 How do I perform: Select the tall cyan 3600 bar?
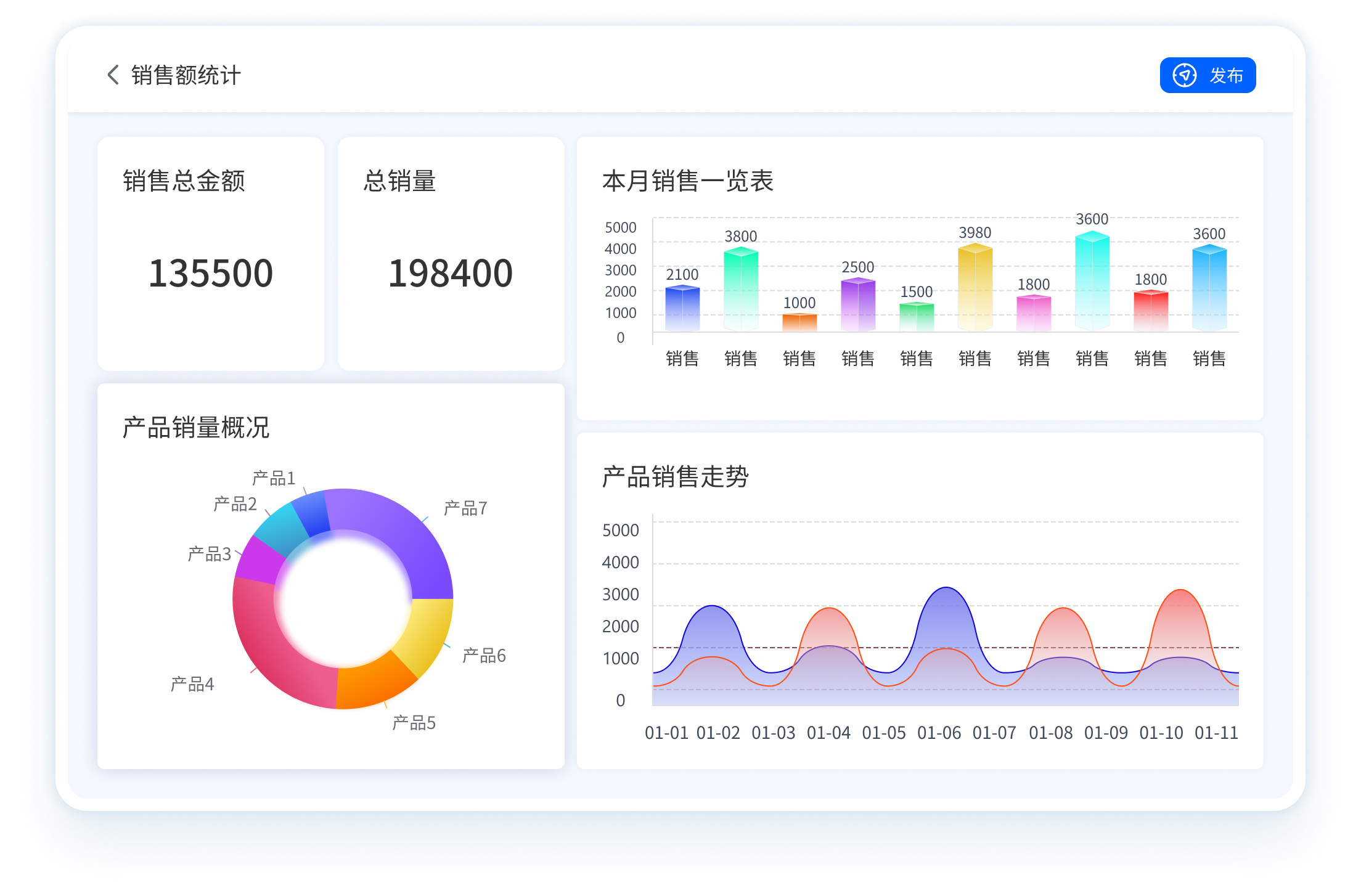click(1092, 280)
